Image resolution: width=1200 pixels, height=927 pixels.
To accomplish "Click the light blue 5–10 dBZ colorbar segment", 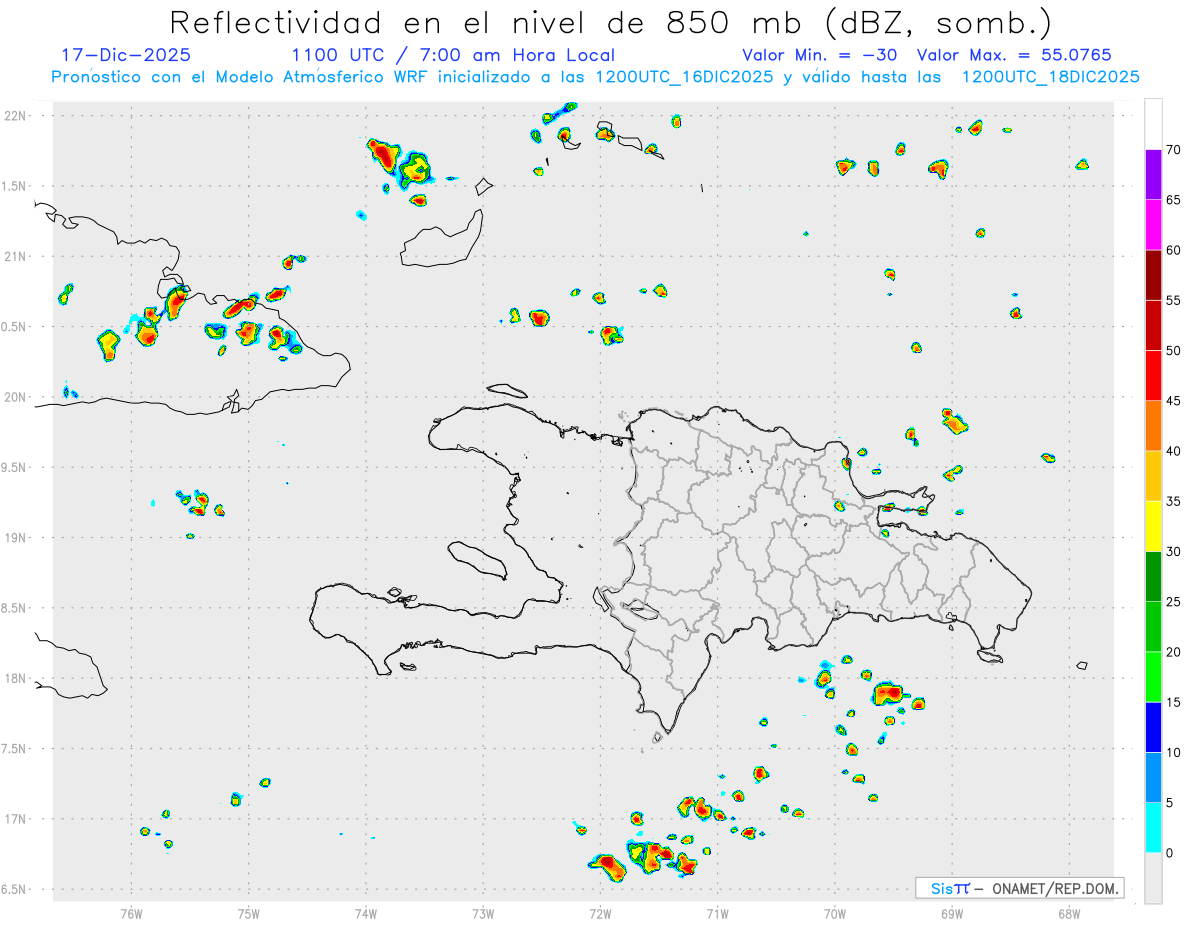I will point(1153,777).
